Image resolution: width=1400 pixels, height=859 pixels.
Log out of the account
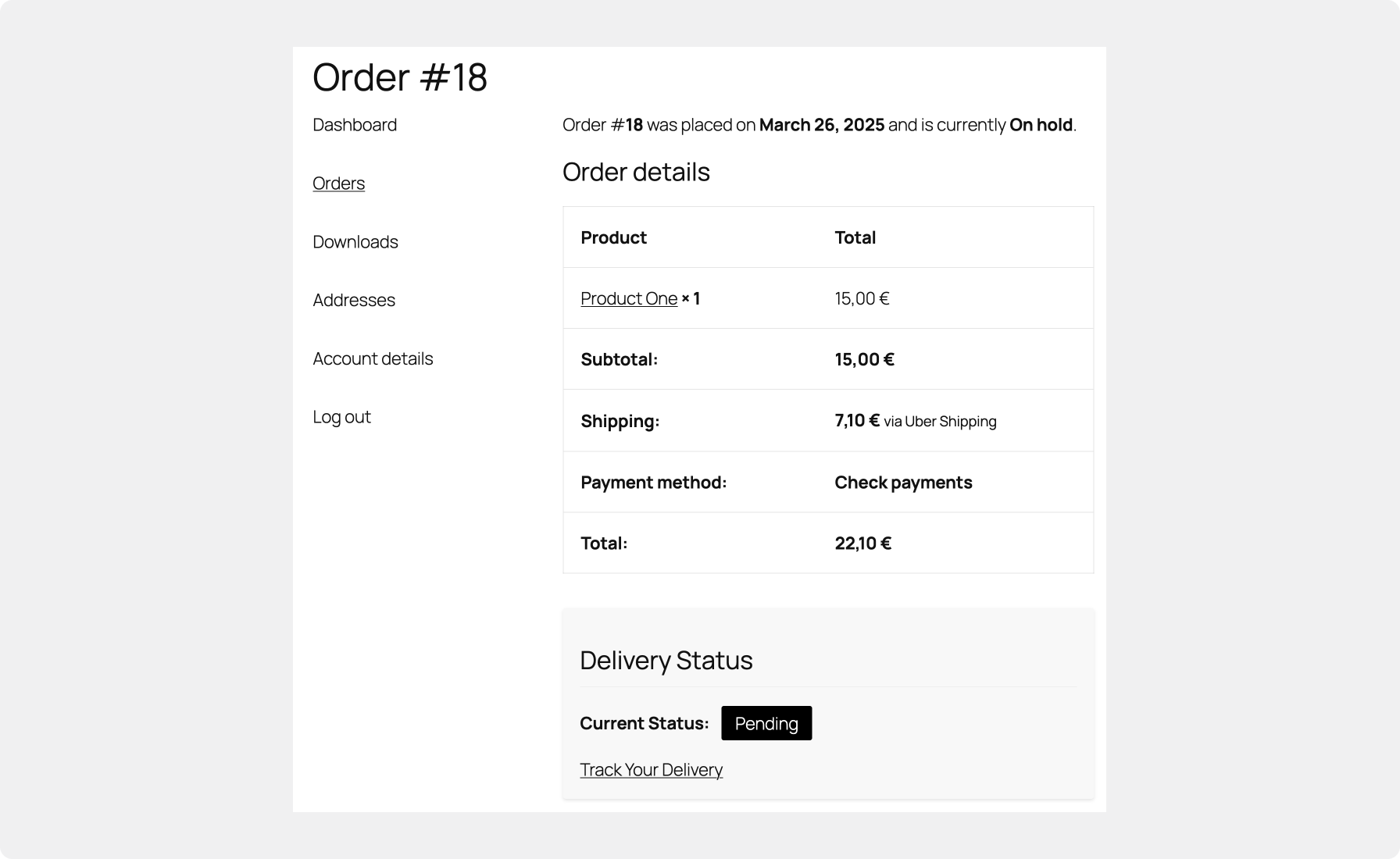point(341,416)
